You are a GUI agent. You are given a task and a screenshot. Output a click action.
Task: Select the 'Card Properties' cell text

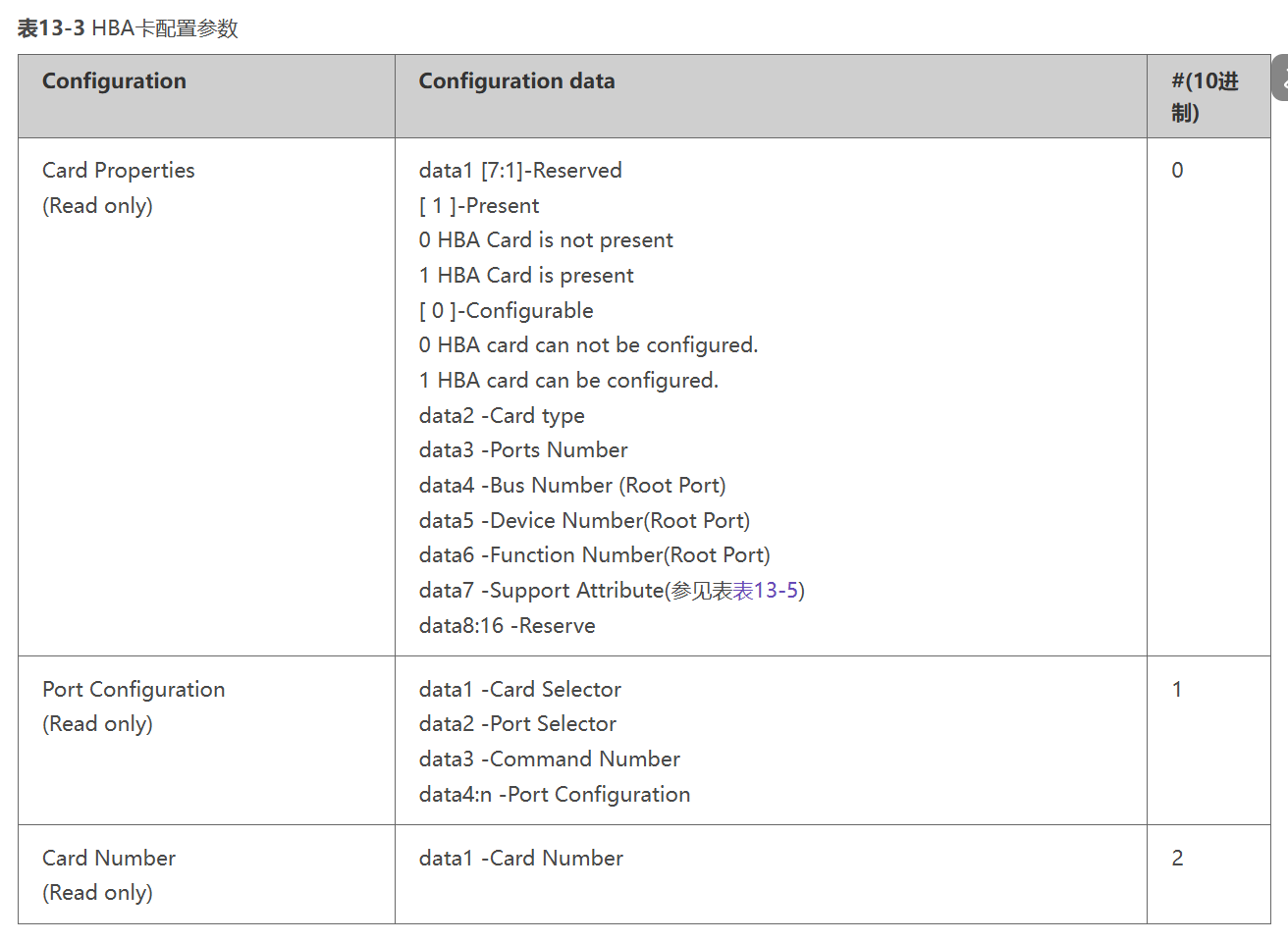pyautogui.click(x=119, y=171)
